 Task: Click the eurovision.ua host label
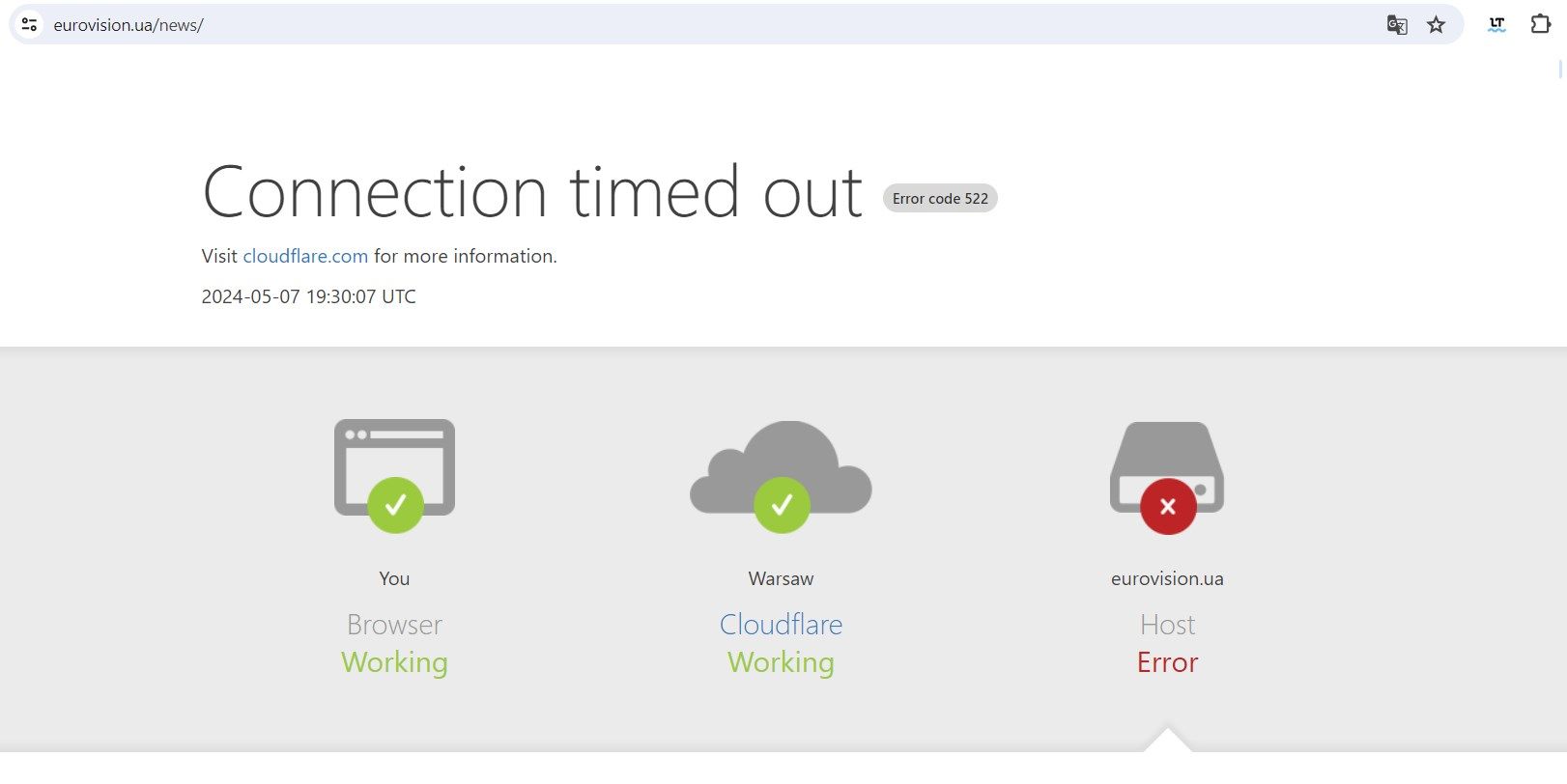click(x=1167, y=578)
